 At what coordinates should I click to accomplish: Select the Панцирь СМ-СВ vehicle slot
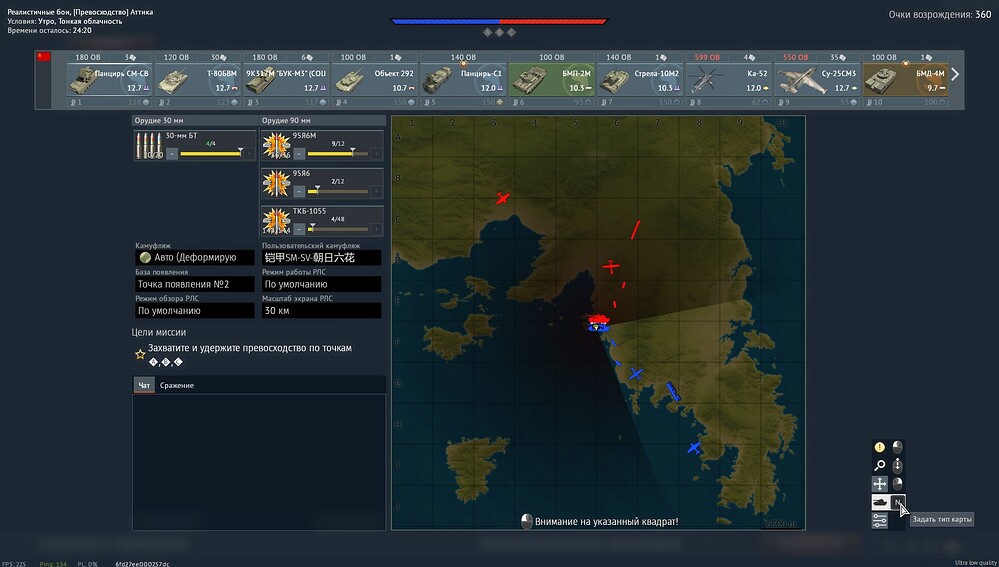110,80
